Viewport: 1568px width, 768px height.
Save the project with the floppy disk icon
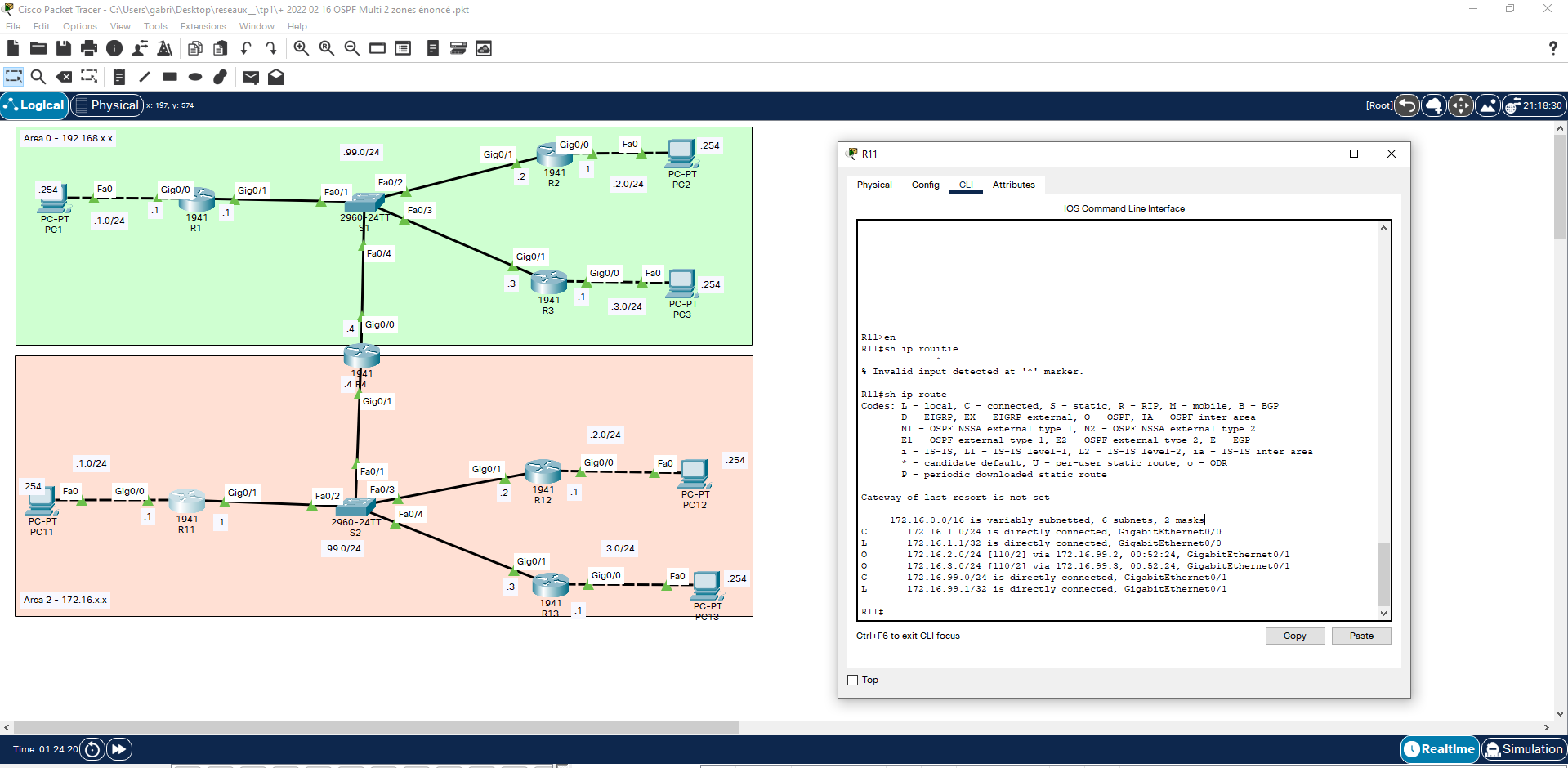click(x=64, y=48)
